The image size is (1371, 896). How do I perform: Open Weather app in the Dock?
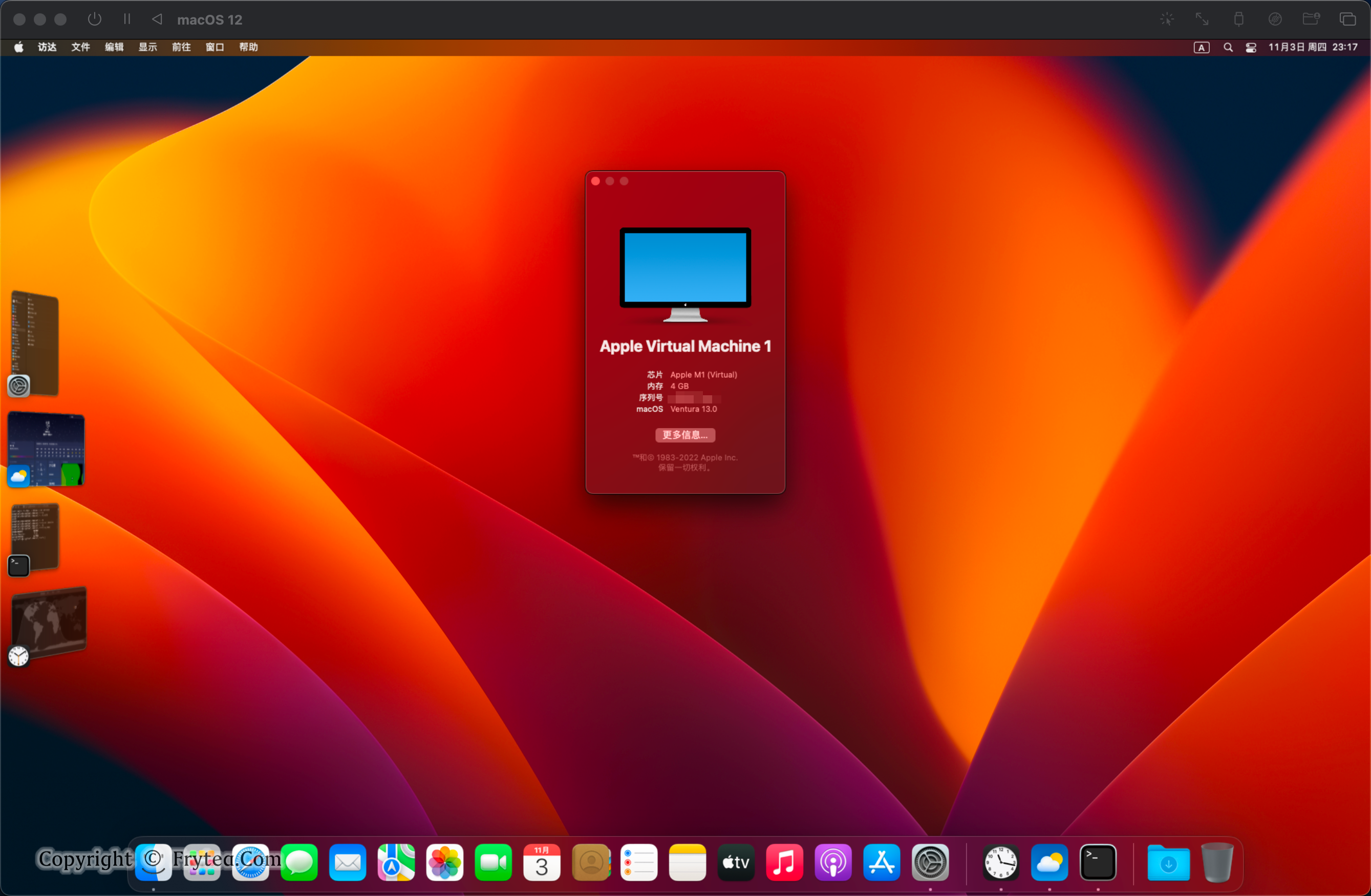[1049, 863]
